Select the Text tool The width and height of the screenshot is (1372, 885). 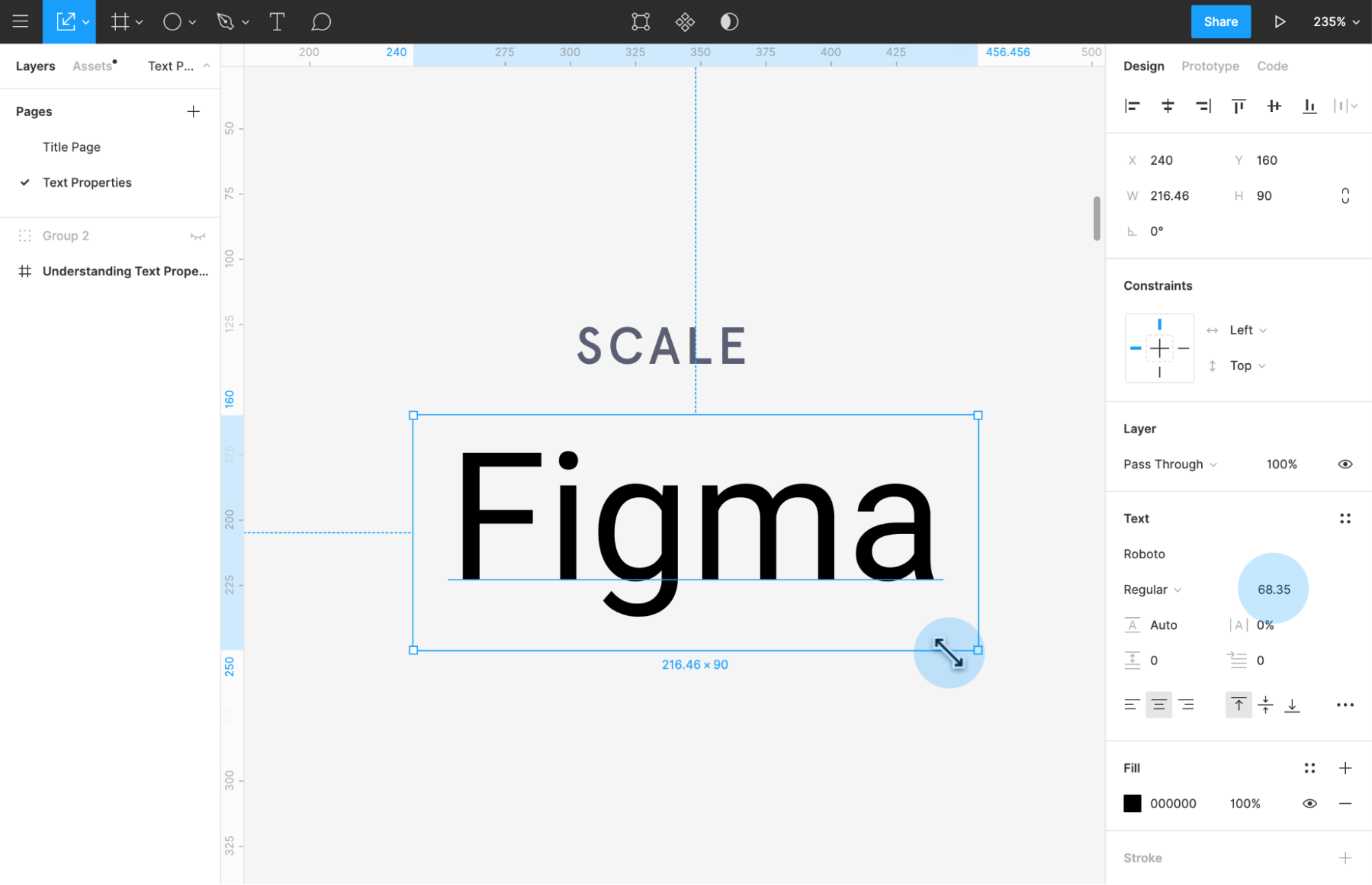pos(276,22)
